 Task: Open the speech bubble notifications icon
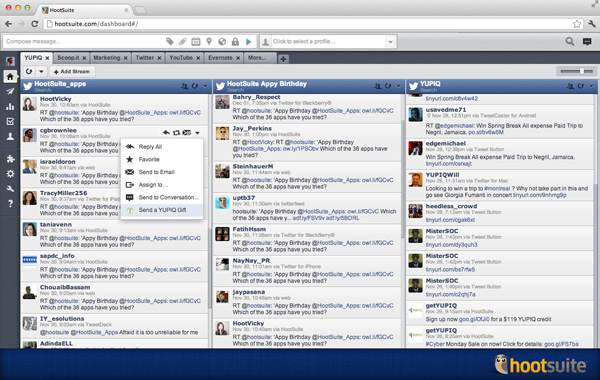587,41
